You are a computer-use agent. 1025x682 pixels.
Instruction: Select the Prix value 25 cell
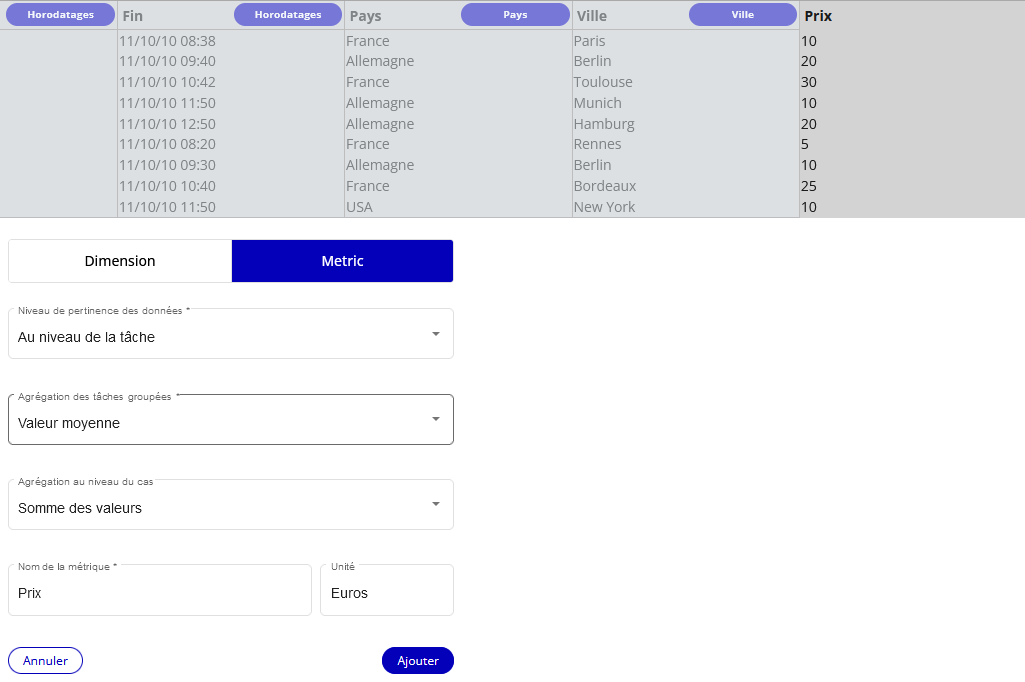[x=809, y=186]
